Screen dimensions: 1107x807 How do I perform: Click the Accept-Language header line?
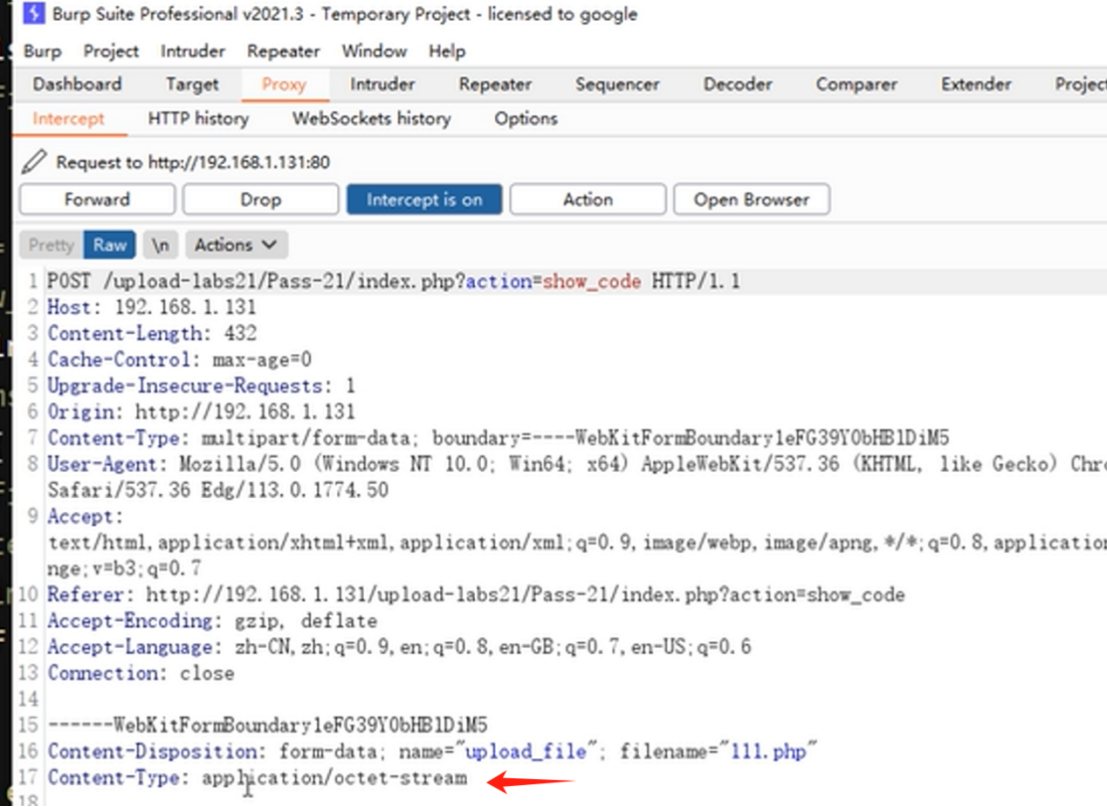pos(399,647)
